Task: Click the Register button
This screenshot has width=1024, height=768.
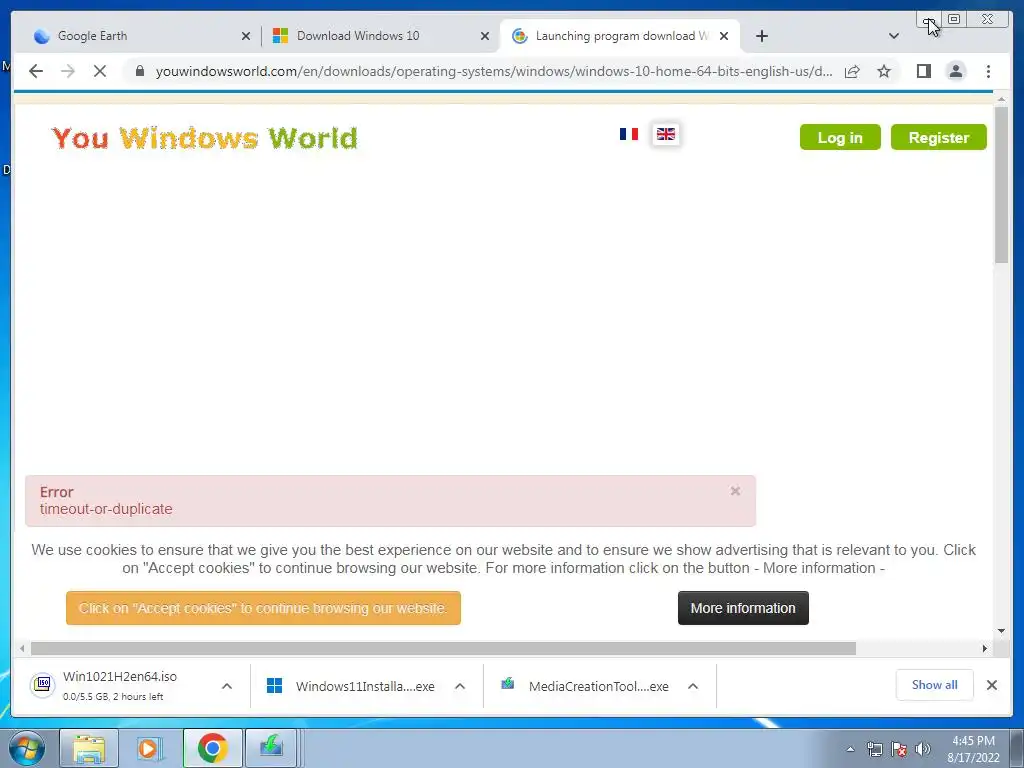Action: (938, 137)
